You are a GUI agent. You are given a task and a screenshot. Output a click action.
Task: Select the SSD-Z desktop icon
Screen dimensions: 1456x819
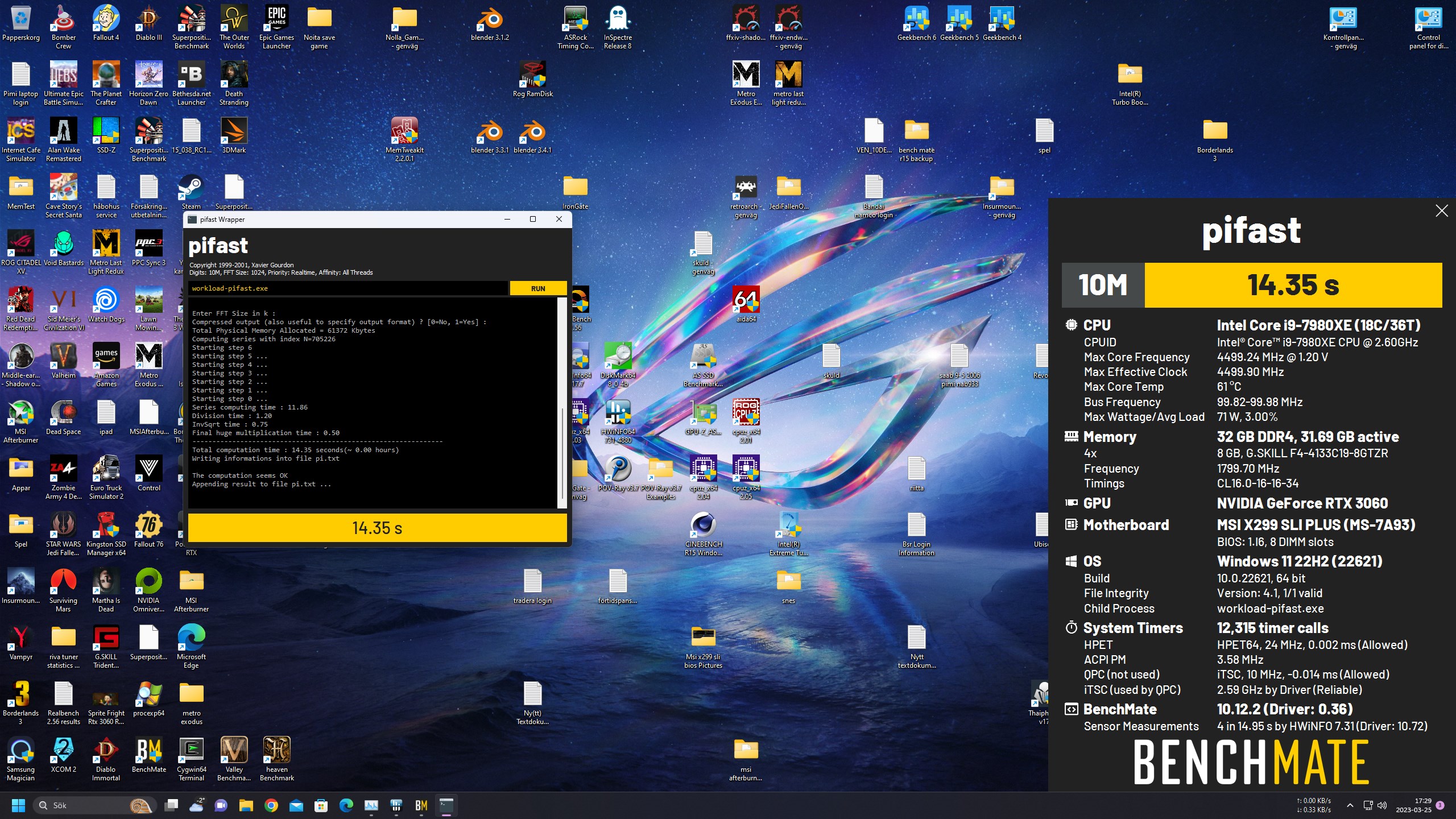(x=106, y=136)
